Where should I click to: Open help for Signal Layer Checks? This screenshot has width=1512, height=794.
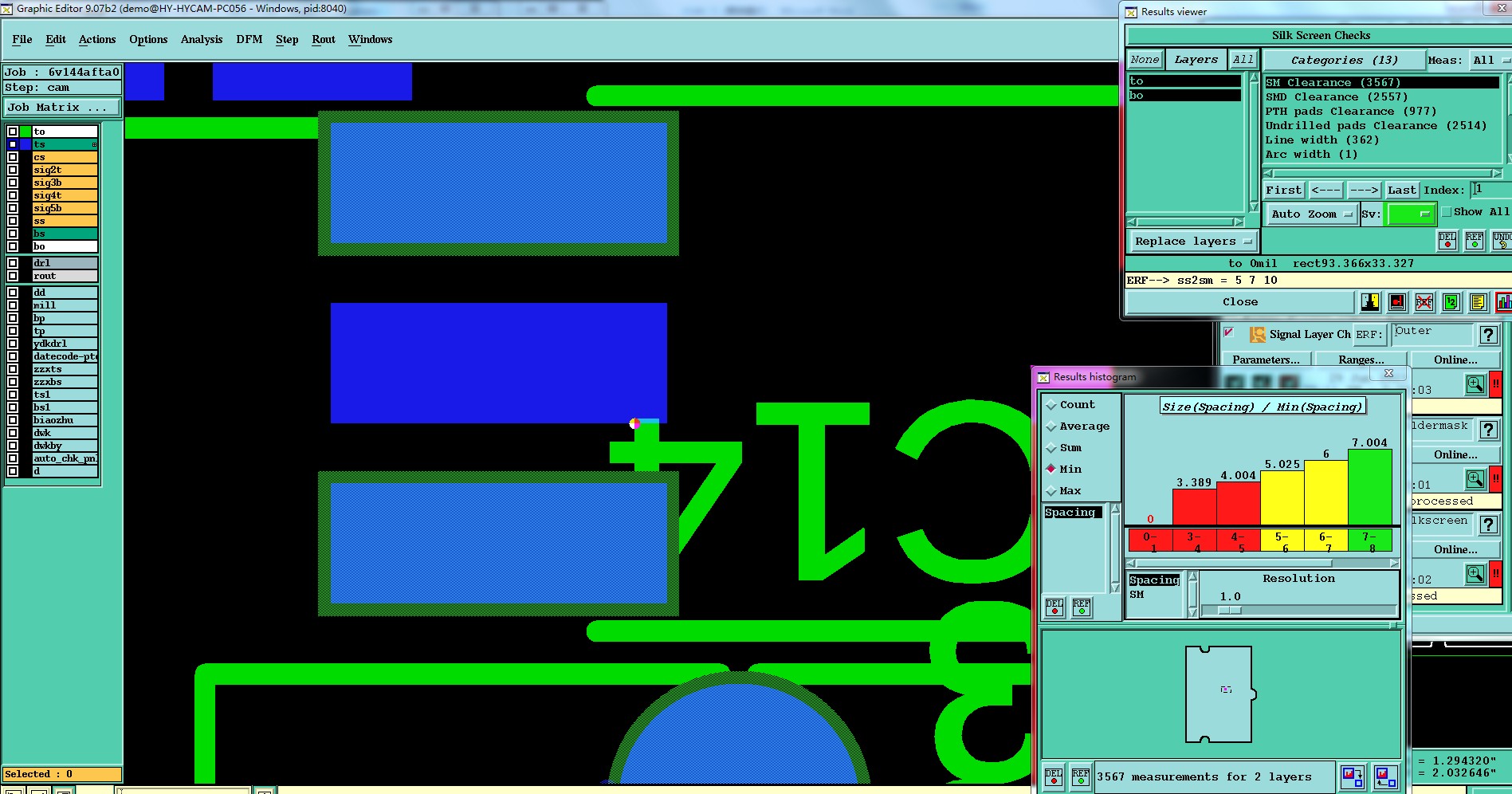(x=1488, y=336)
